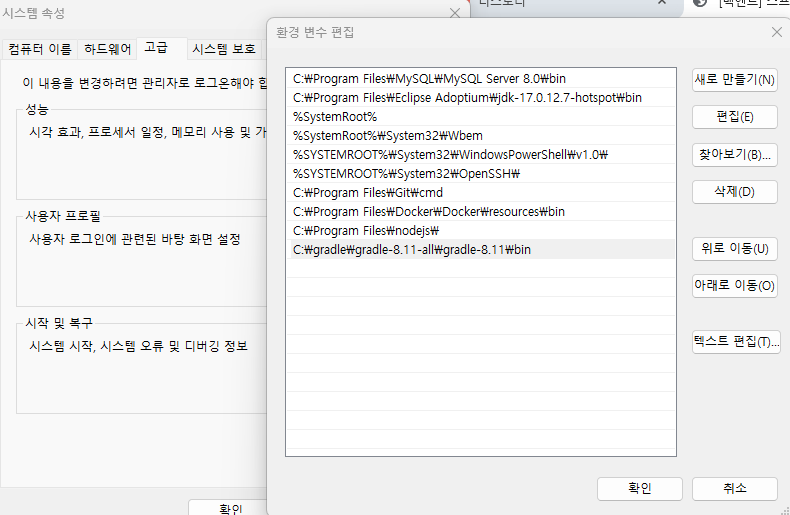Open 찾아보기(B)... folder browser
Image resolution: width=790 pixels, height=515 pixels.
click(x=735, y=154)
